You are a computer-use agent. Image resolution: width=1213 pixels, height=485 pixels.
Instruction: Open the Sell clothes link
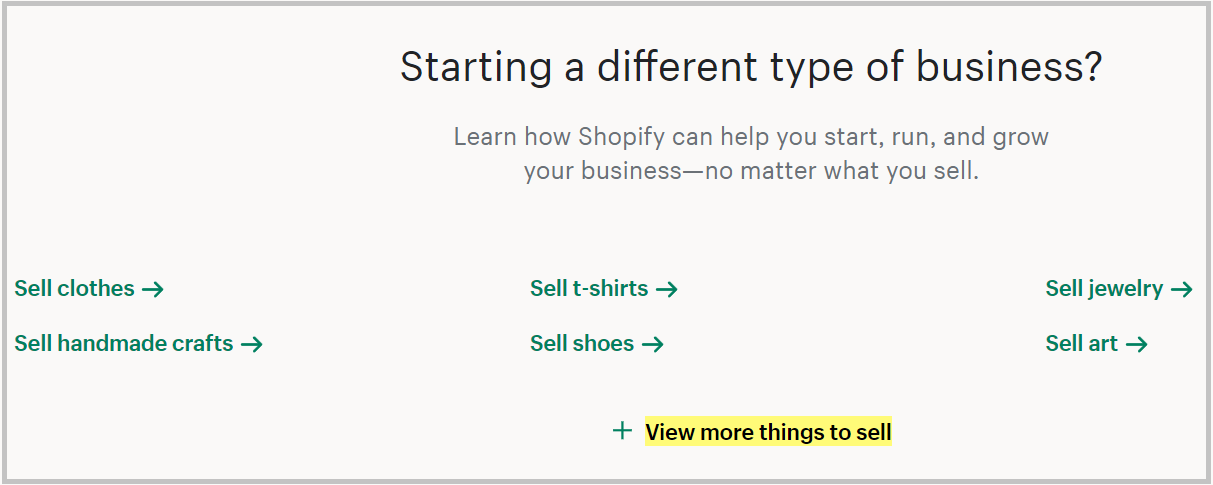[74, 289]
